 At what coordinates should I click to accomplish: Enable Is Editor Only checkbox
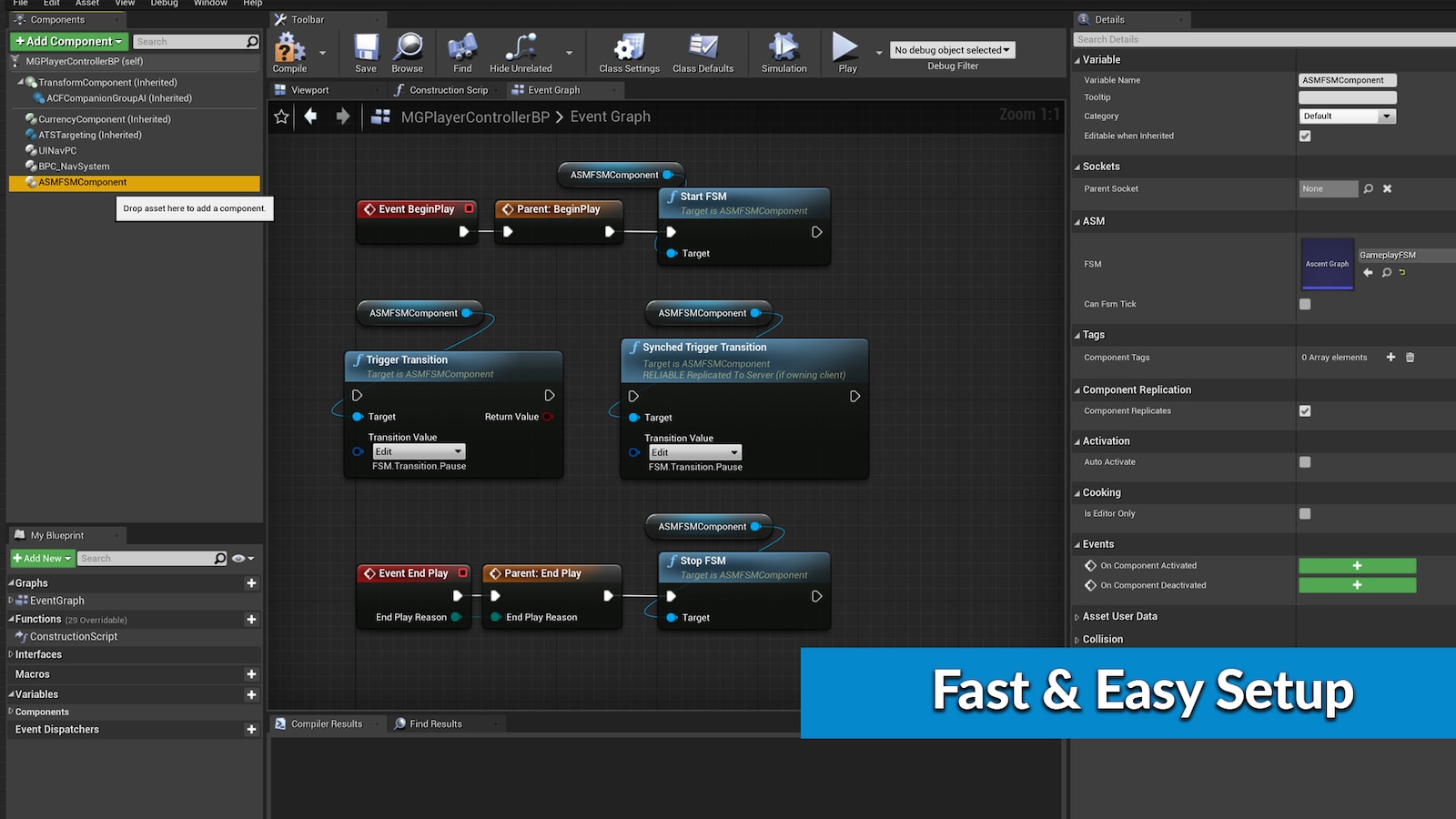click(x=1305, y=513)
